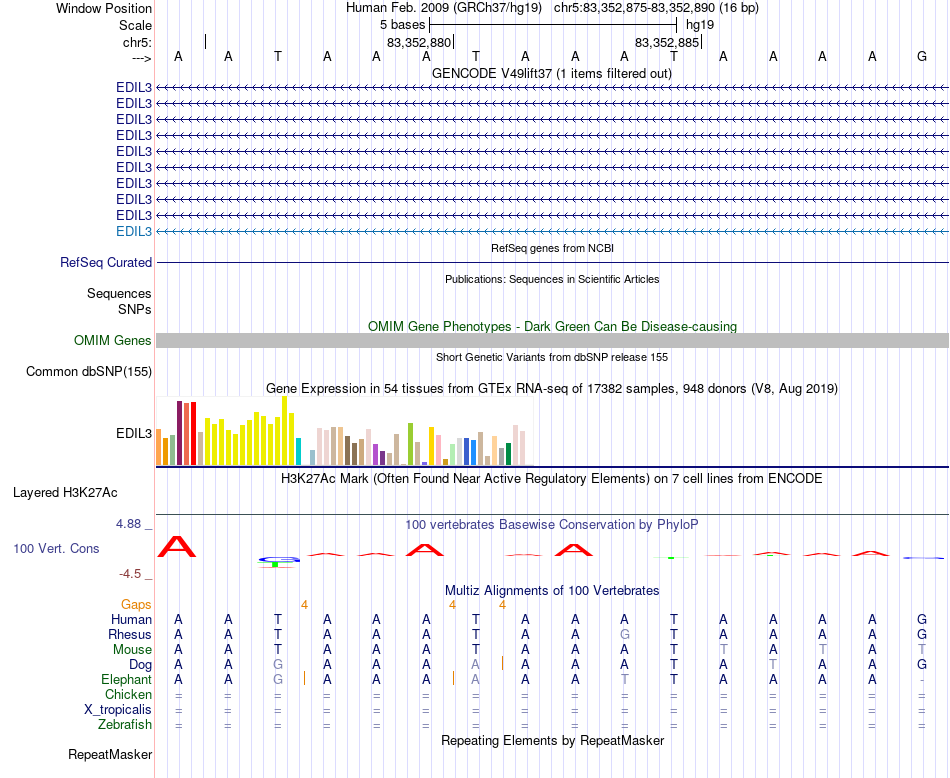Click the RepeatMasker track label

(x=110, y=754)
